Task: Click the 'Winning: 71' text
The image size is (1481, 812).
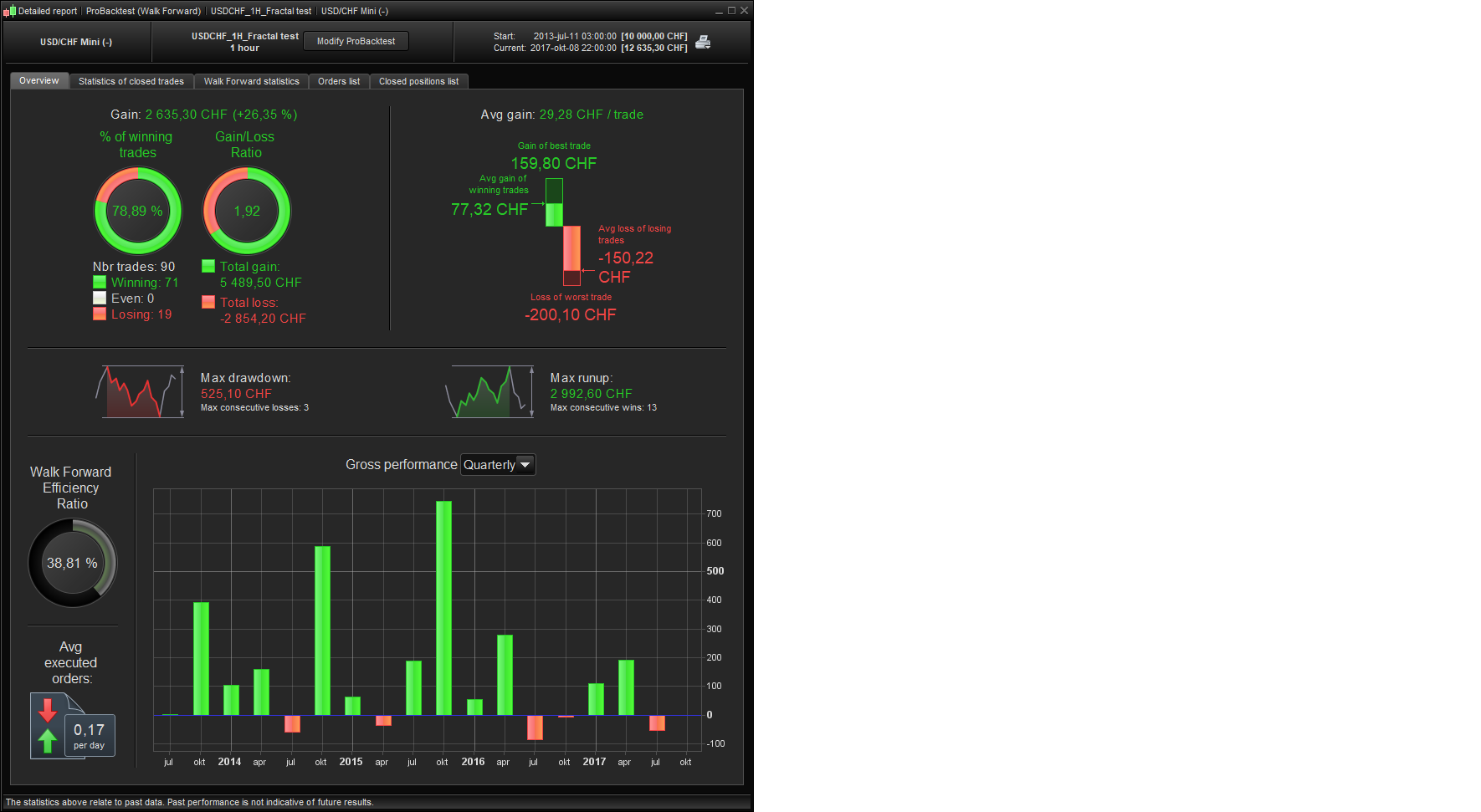Action: [x=145, y=283]
